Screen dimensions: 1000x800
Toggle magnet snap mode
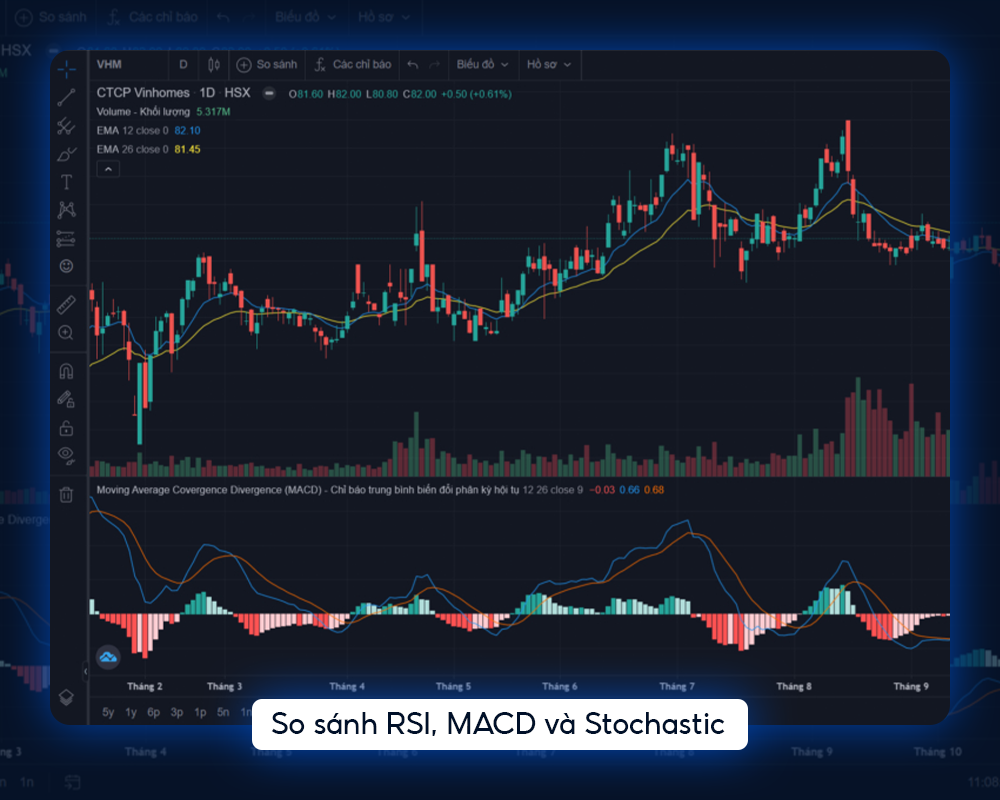68,372
